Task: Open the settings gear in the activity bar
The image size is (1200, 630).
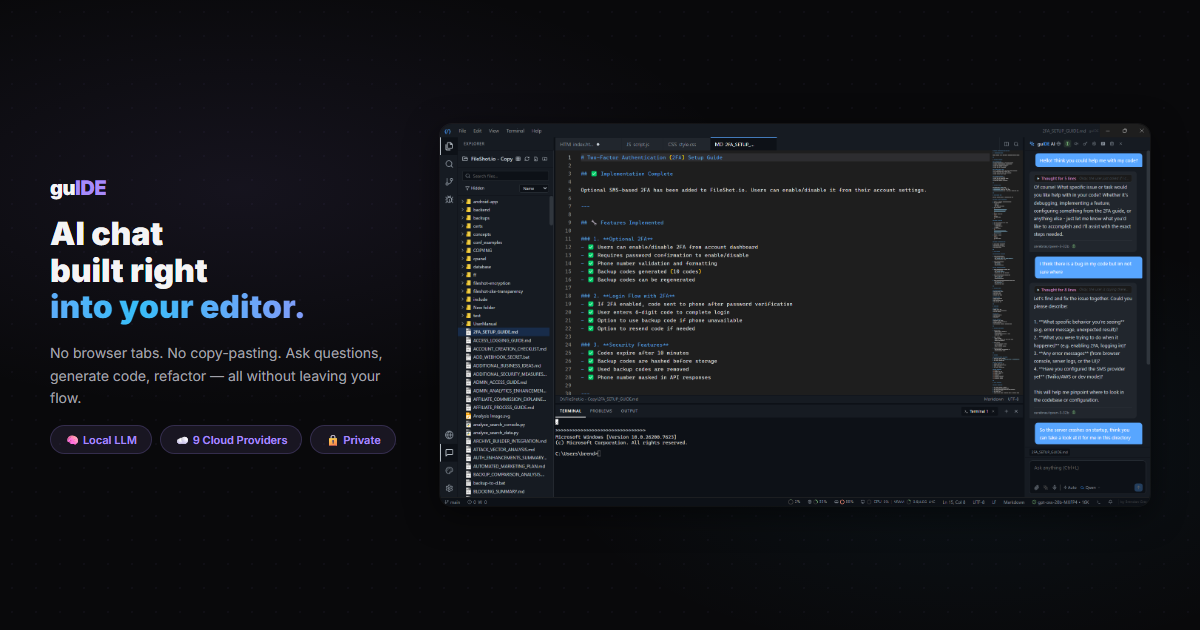Action: click(449, 488)
